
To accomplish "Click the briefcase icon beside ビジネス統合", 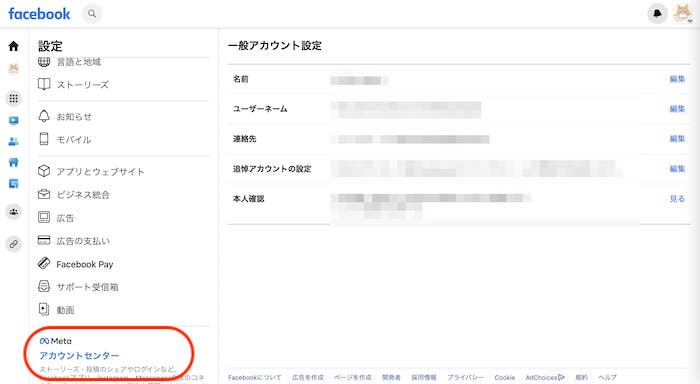I will point(44,194).
